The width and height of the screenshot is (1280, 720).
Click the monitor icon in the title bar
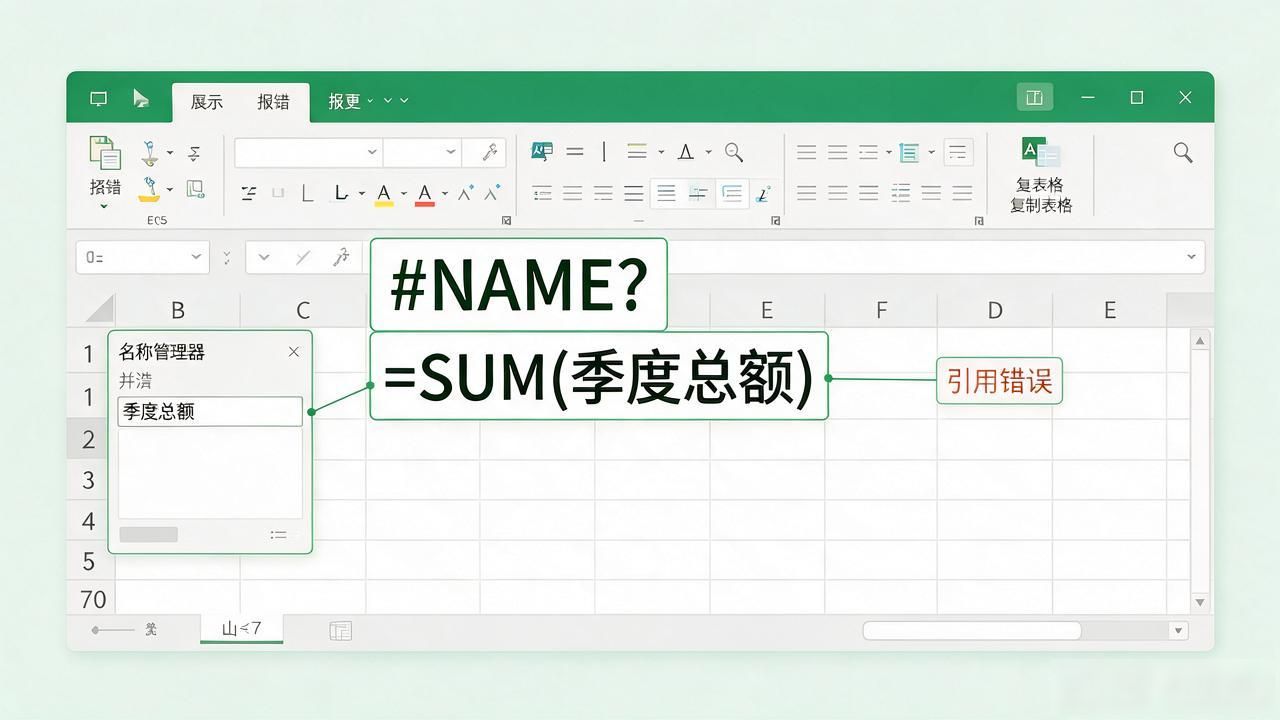click(98, 99)
